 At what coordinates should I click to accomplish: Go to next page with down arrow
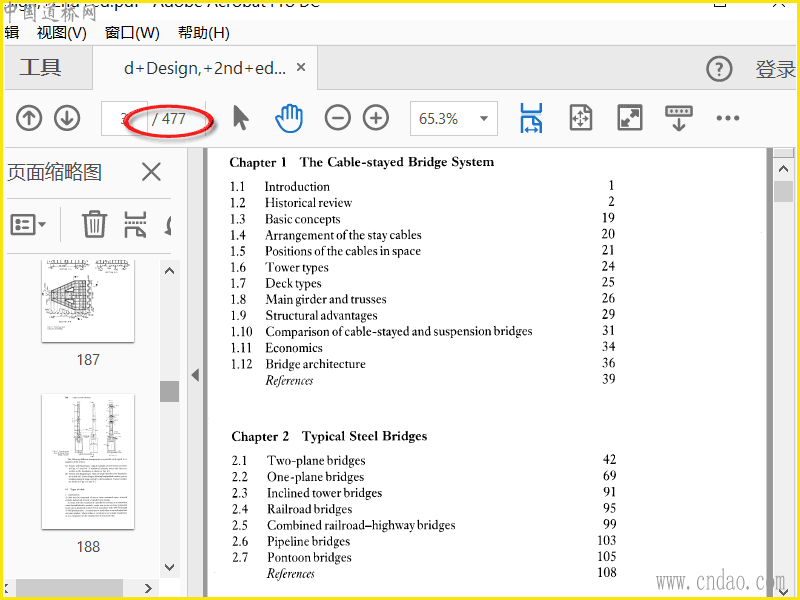coord(67,118)
